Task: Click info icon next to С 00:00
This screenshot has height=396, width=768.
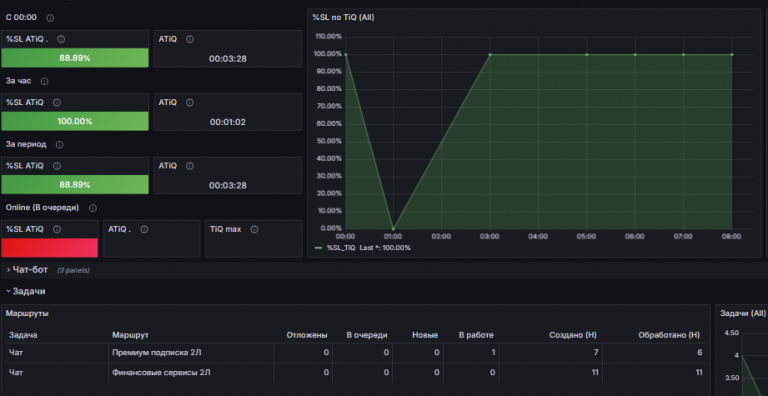Action: (x=50, y=18)
